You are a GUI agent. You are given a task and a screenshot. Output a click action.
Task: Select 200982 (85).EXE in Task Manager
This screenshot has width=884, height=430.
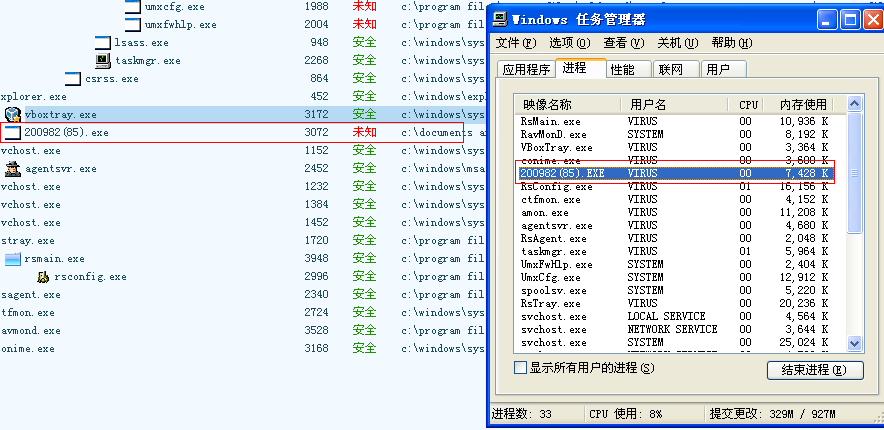tap(674, 174)
